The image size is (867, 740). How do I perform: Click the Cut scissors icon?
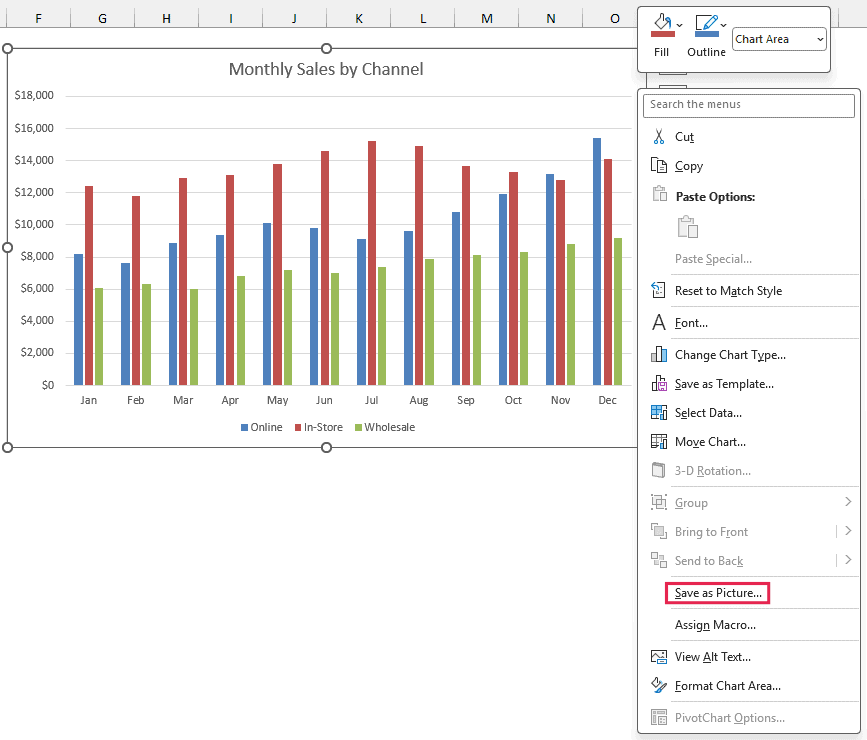point(659,137)
